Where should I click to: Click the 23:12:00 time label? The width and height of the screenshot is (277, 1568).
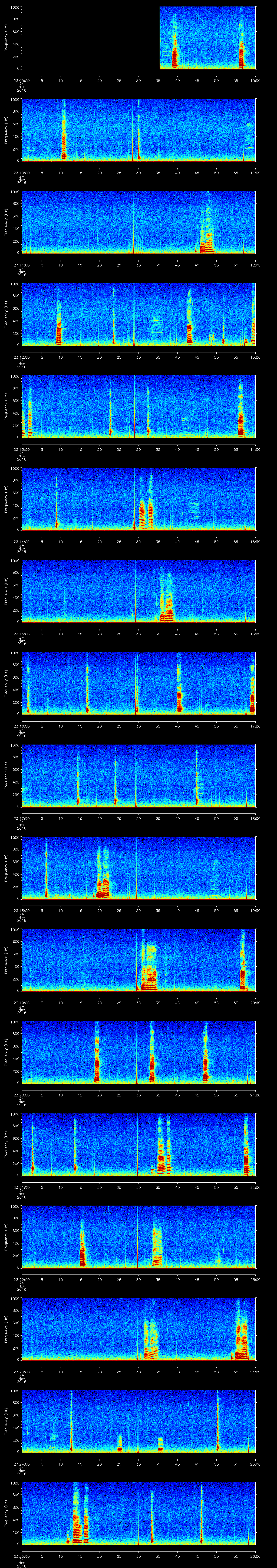(x=22, y=357)
